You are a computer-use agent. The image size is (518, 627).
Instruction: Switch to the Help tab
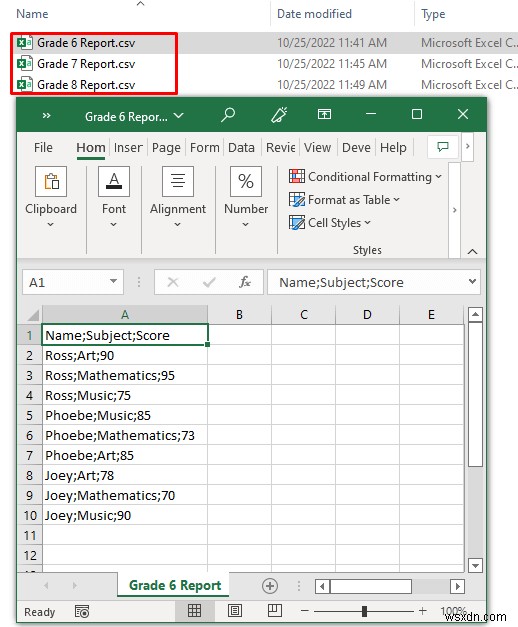tap(393, 148)
